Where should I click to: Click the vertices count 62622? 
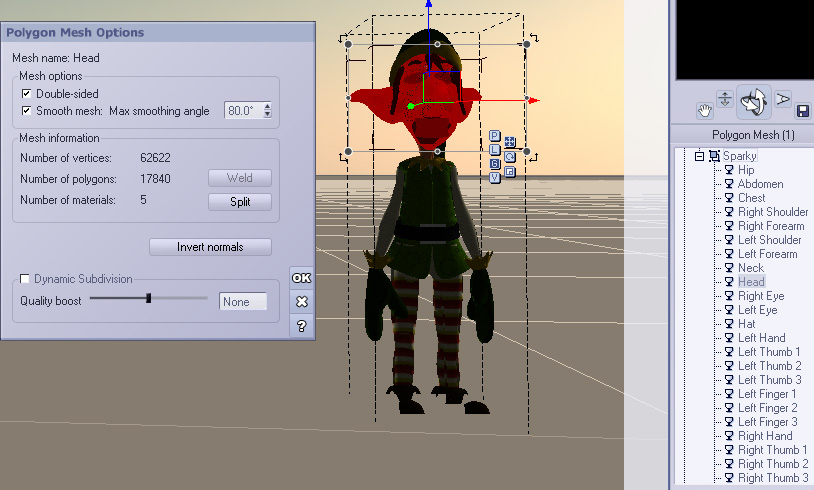click(x=155, y=158)
